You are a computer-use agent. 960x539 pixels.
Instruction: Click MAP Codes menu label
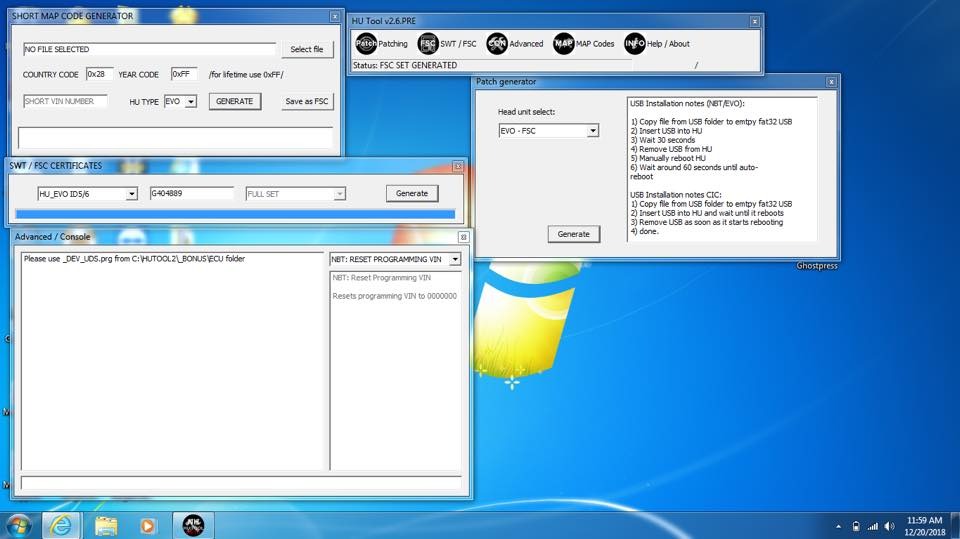pyautogui.click(x=594, y=44)
